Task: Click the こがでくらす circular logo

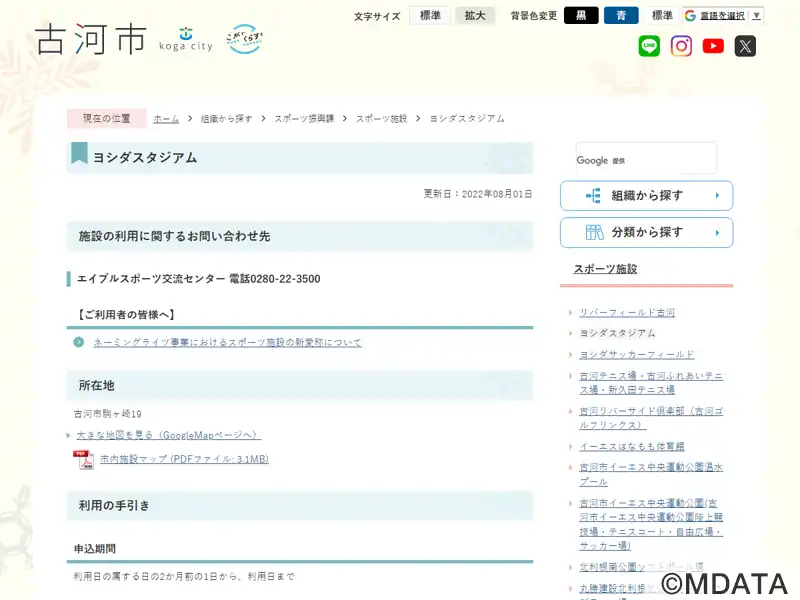Action: pos(244,40)
